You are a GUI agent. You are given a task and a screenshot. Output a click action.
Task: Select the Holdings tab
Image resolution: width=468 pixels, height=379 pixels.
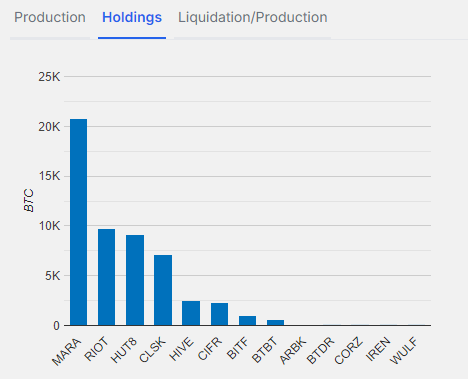point(132,17)
